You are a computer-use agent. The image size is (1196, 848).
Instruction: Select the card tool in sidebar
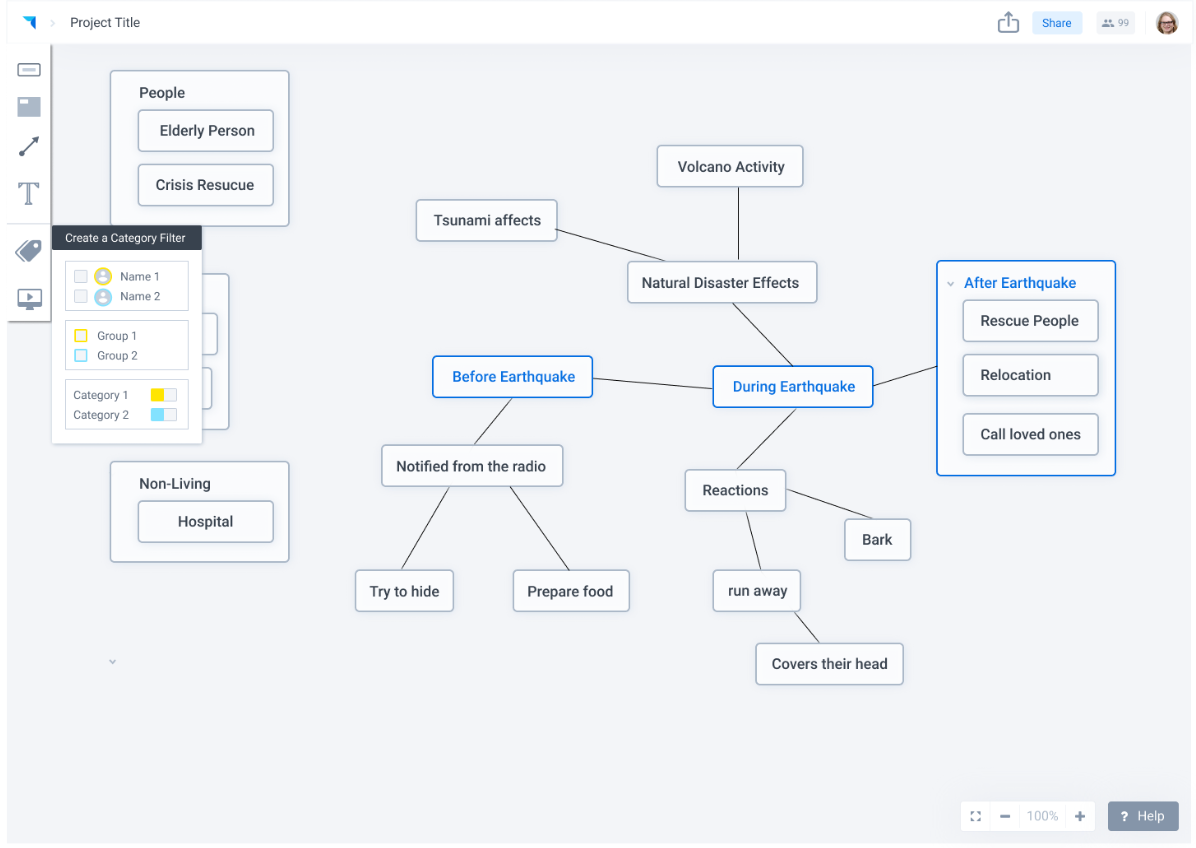(29, 70)
